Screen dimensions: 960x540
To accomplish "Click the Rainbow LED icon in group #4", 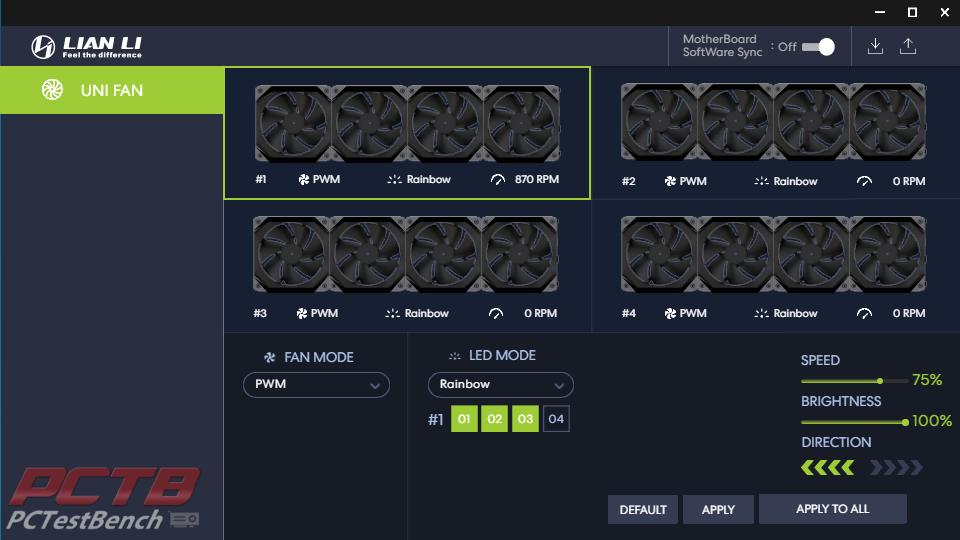I will [x=761, y=313].
